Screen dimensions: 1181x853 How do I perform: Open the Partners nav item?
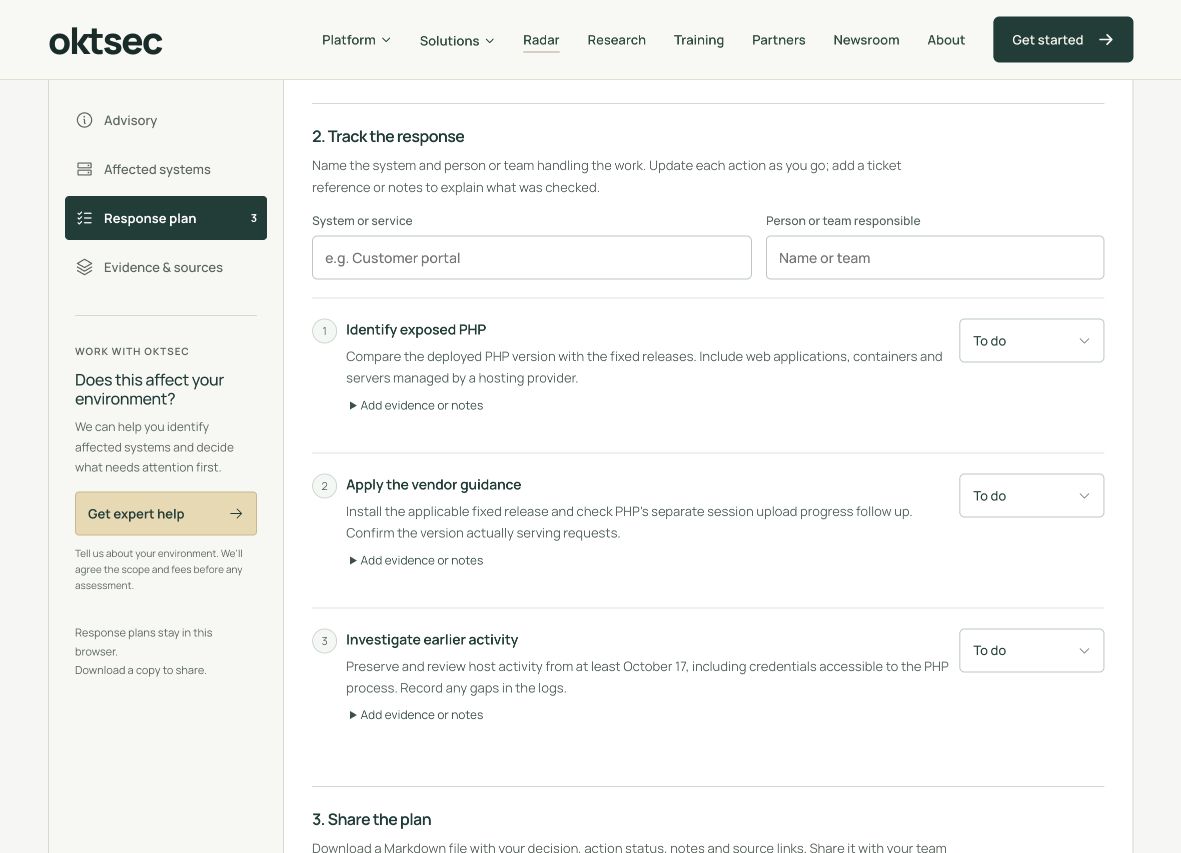click(x=778, y=40)
